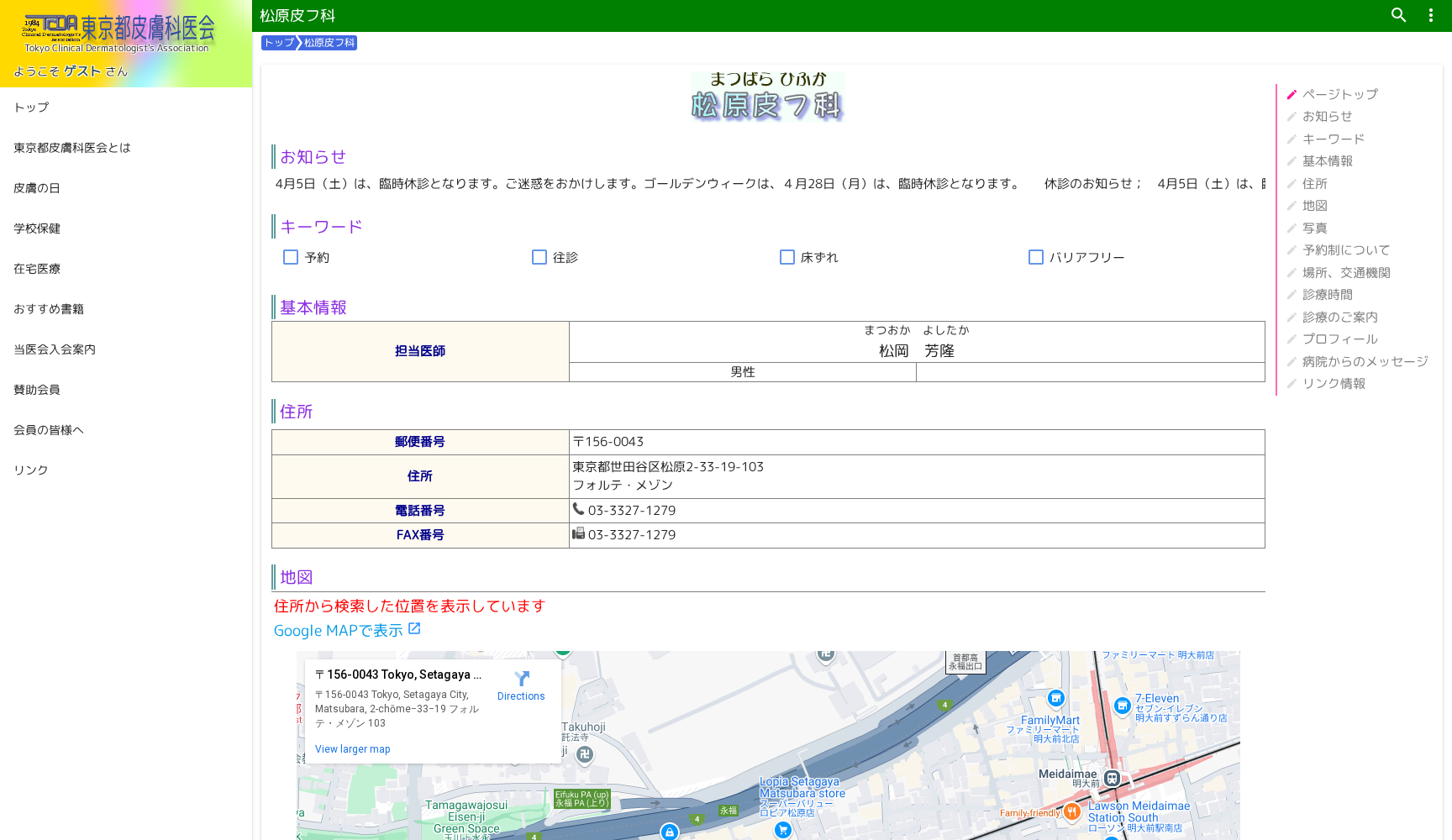This screenshot has height=840, width=1452.
Task: Check the 予約 keyword checkbox
Action: click(291, 257)
